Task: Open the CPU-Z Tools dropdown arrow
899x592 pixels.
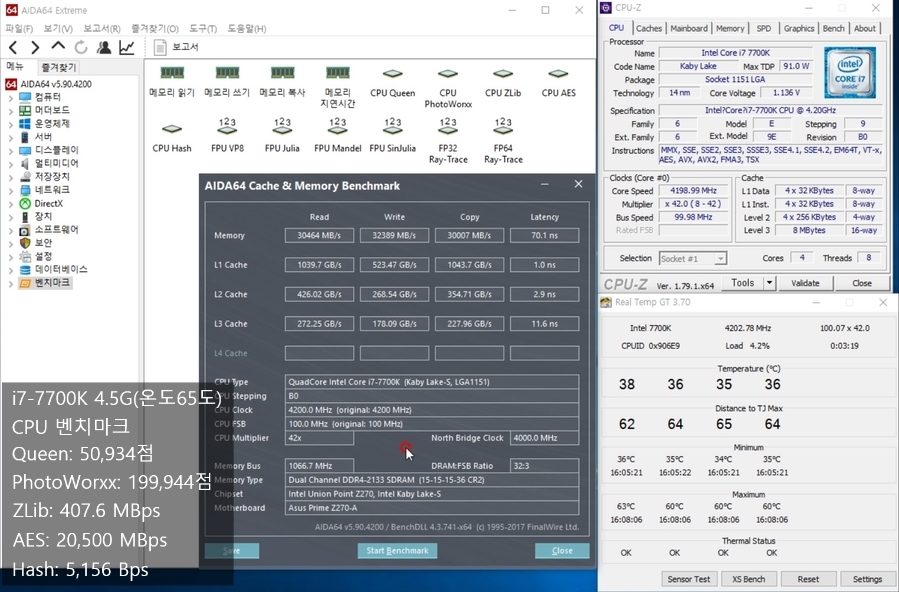Action: point(769,283)
